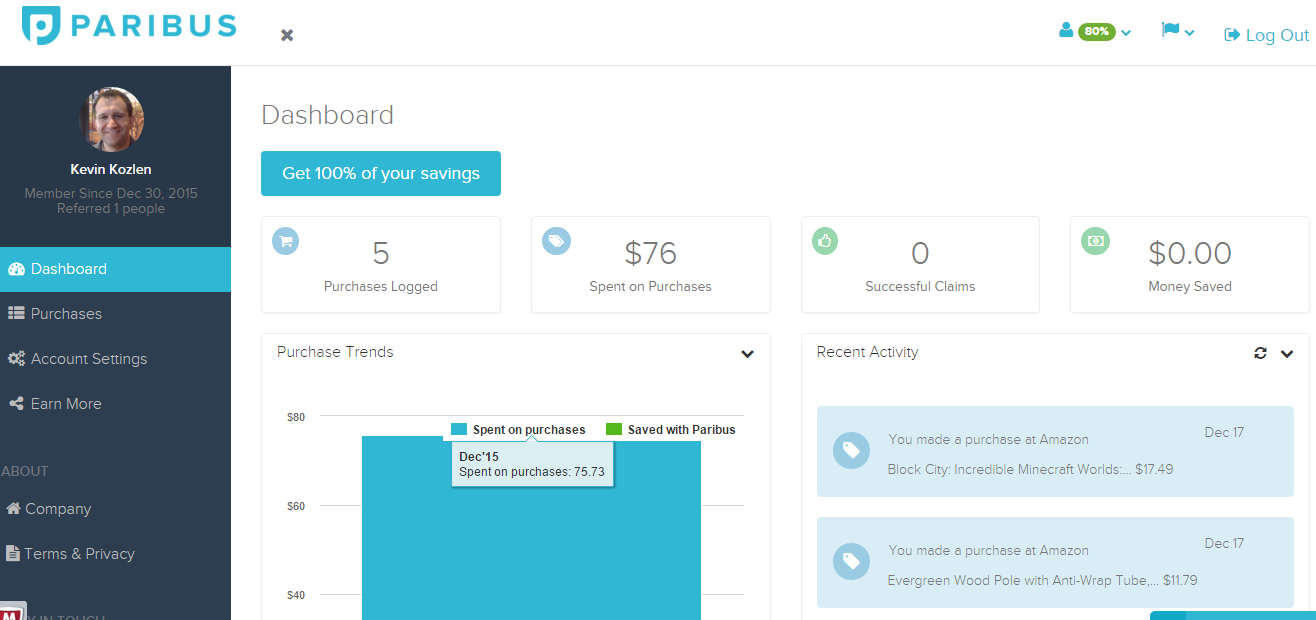The width and height of the screenshot is (1316, 620).
Task: Click the tag icon on Spent on Purchases card
Action: click(x=555, y=240)
